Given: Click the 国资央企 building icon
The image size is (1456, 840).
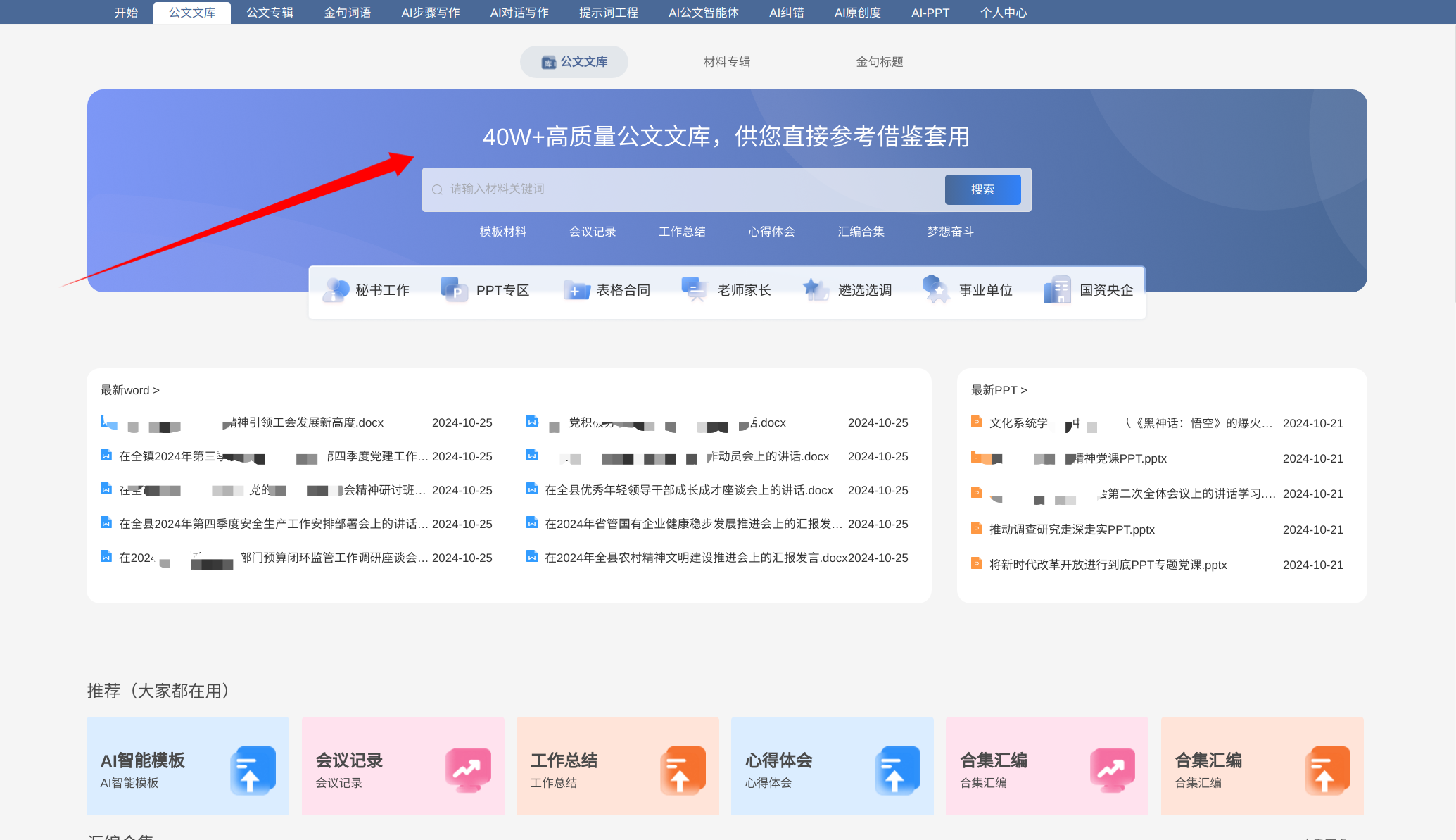Looking at the screenshot, I should [1057, 289].
